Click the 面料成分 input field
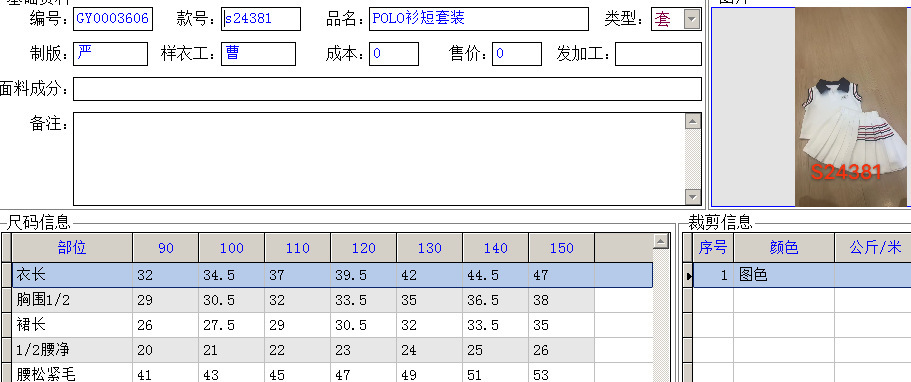The height and width of the screenshot is (382, 911). pyautogui.click(x=388, y=89)
